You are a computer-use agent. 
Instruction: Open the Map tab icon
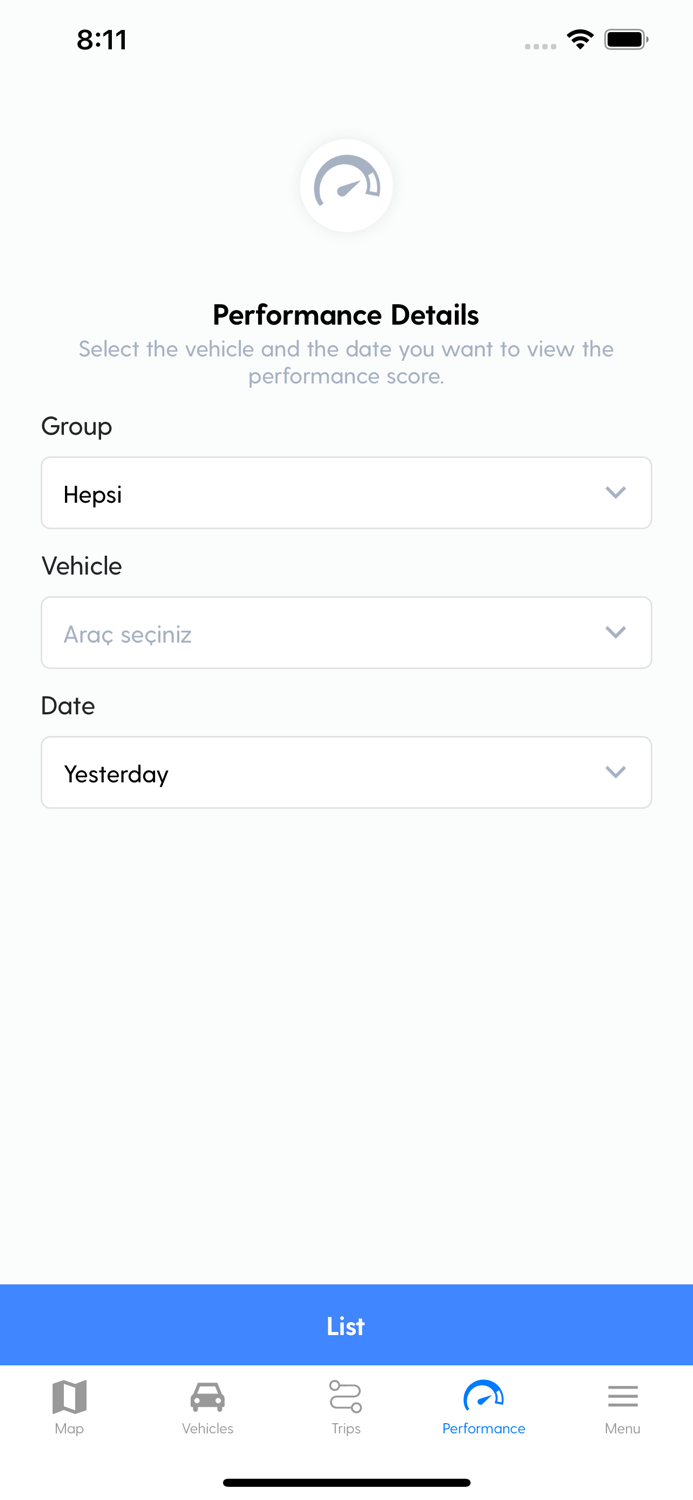[69, 1396]
